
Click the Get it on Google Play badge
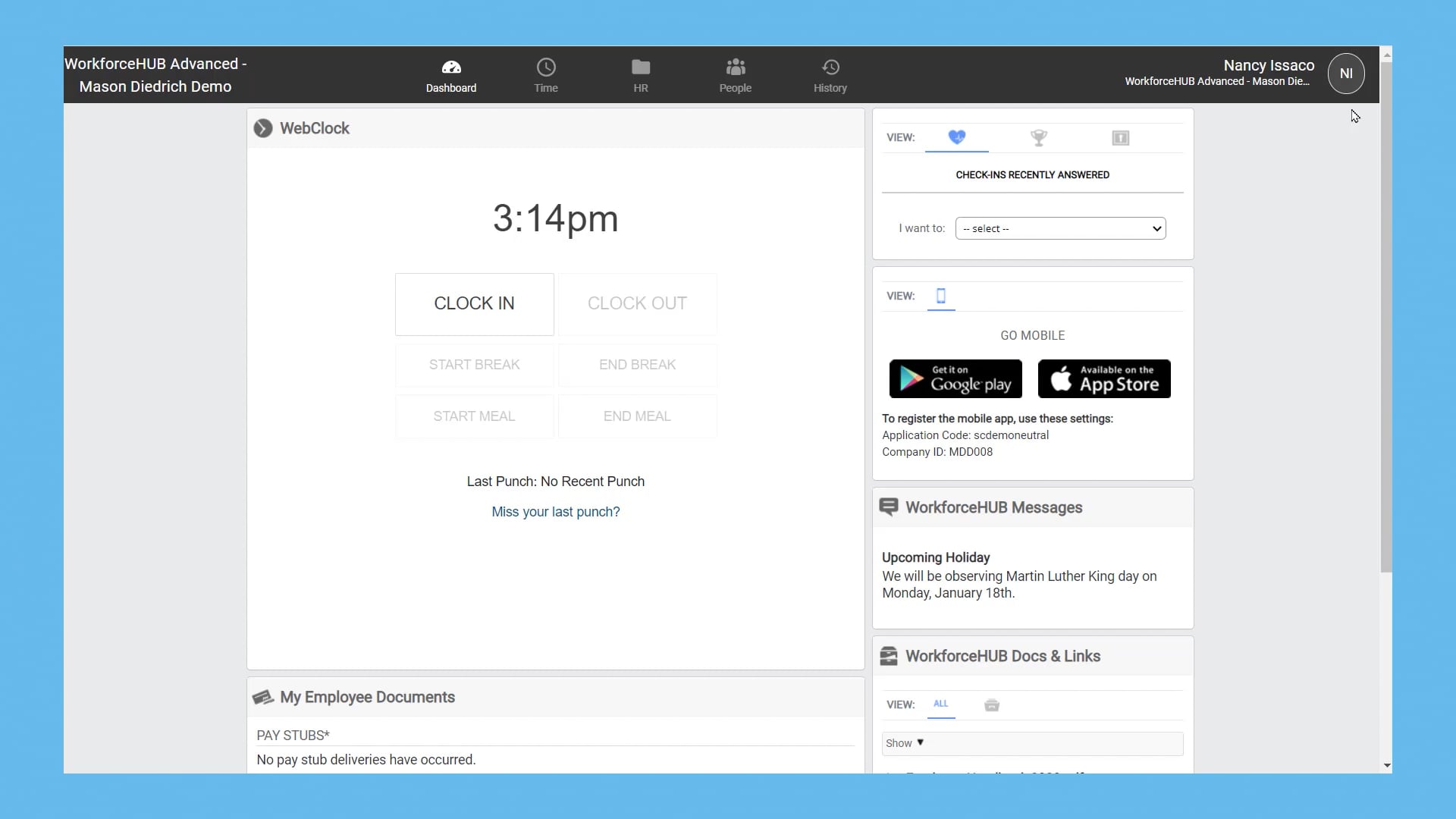coord(955,378)
